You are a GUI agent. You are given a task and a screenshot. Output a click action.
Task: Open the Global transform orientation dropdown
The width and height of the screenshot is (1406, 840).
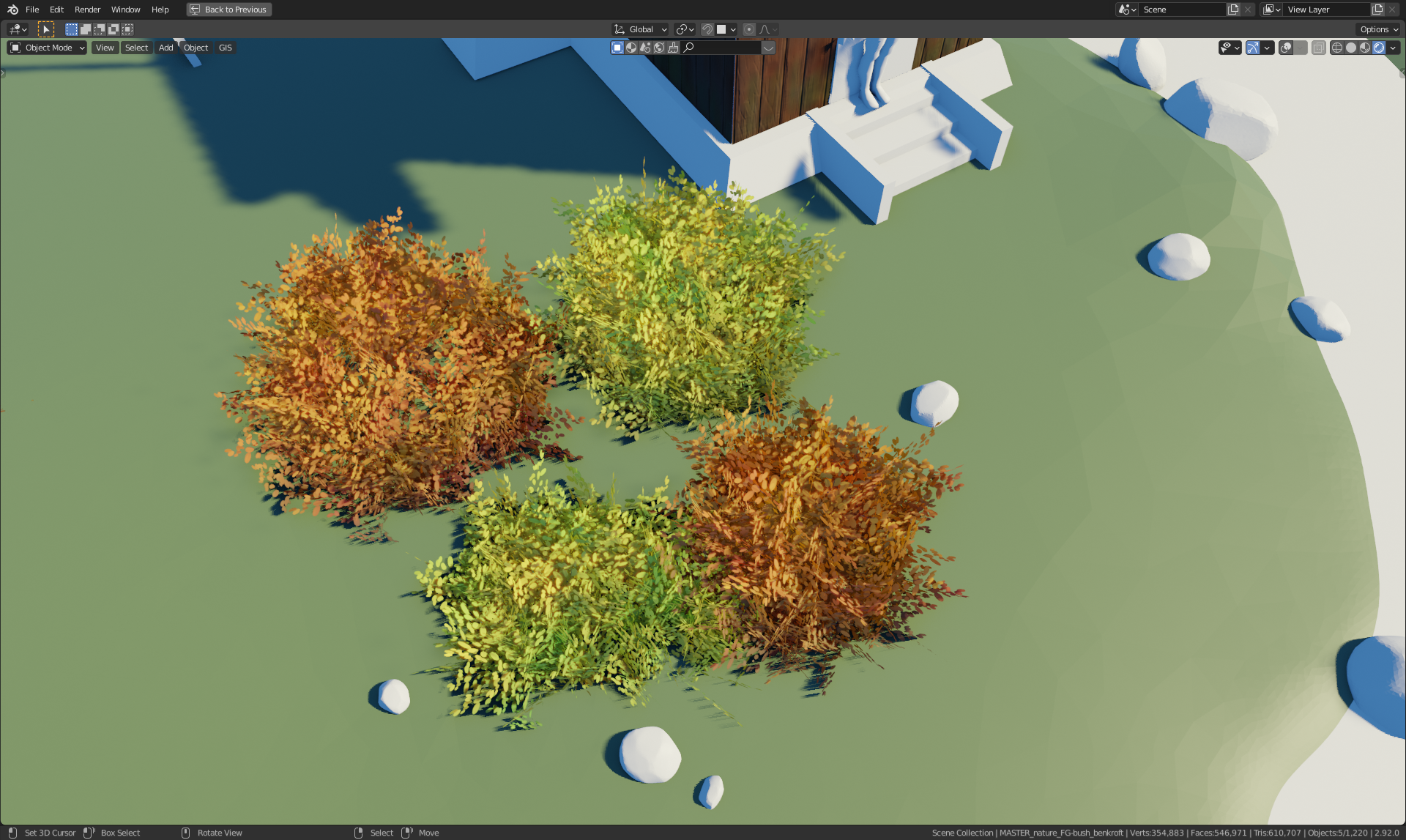[641, 29]
